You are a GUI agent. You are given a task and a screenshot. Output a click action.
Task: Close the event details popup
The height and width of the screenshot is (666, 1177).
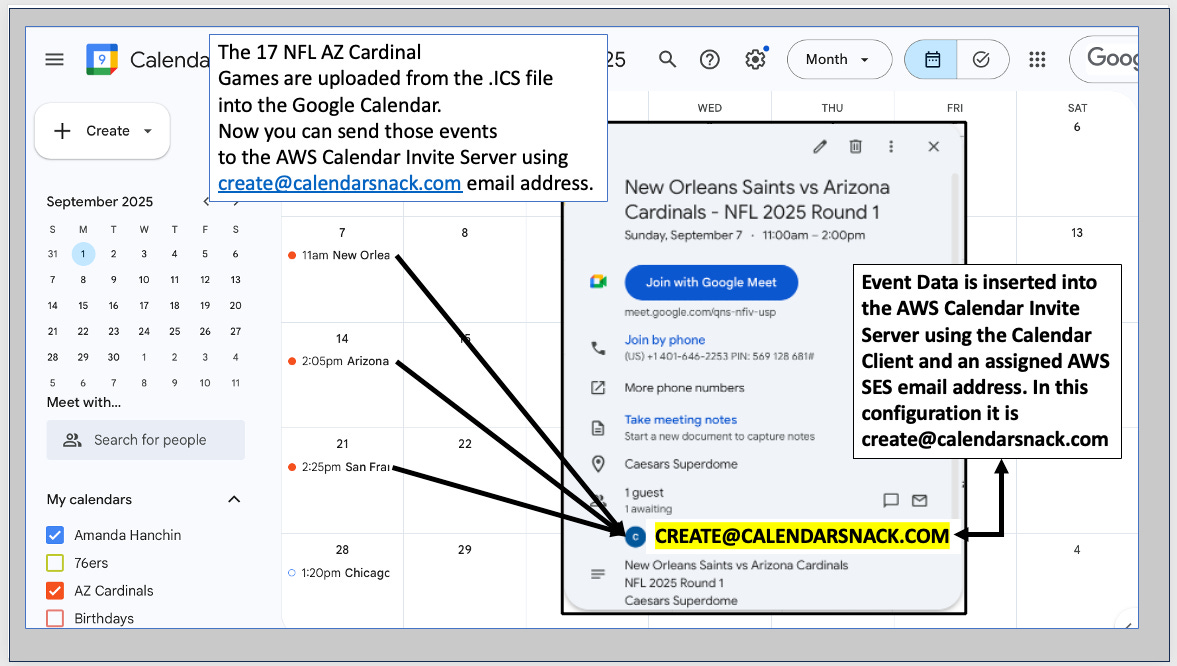(934, 146)
